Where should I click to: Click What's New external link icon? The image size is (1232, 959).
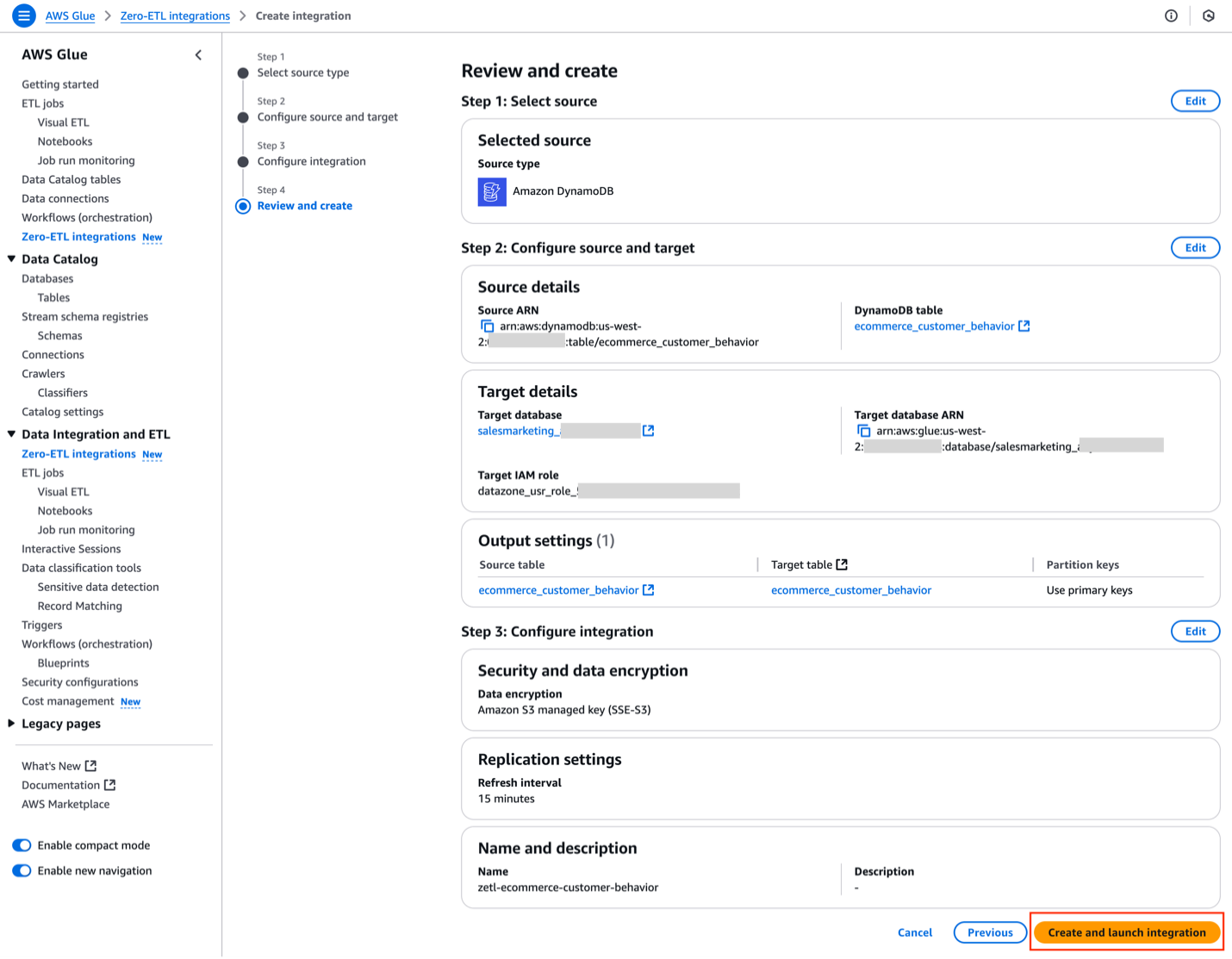coord(91,766)
